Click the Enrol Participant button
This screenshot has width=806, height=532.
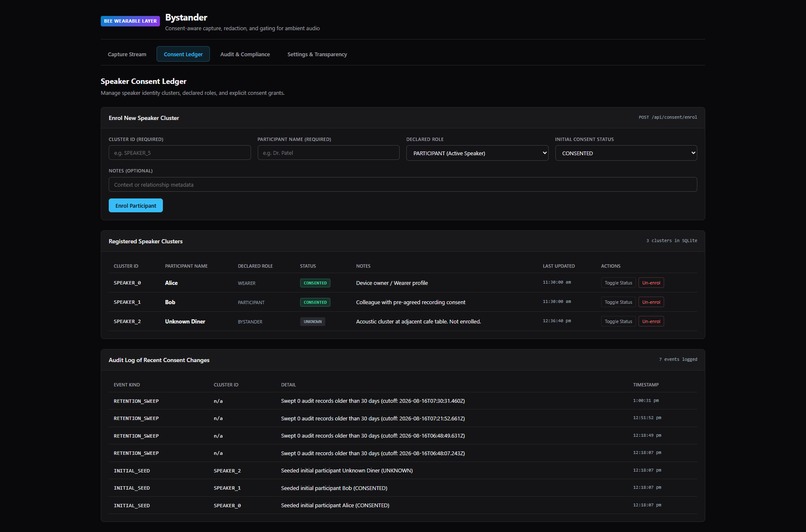pos(136,206)
